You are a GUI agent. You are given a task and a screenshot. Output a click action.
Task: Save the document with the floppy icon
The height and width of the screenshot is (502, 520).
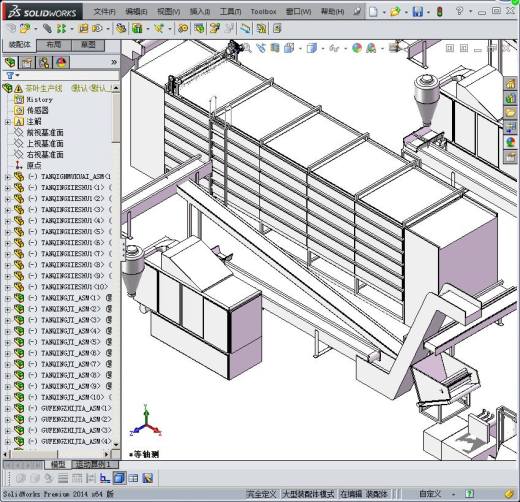pyautogui.click(x=417, y=12)
